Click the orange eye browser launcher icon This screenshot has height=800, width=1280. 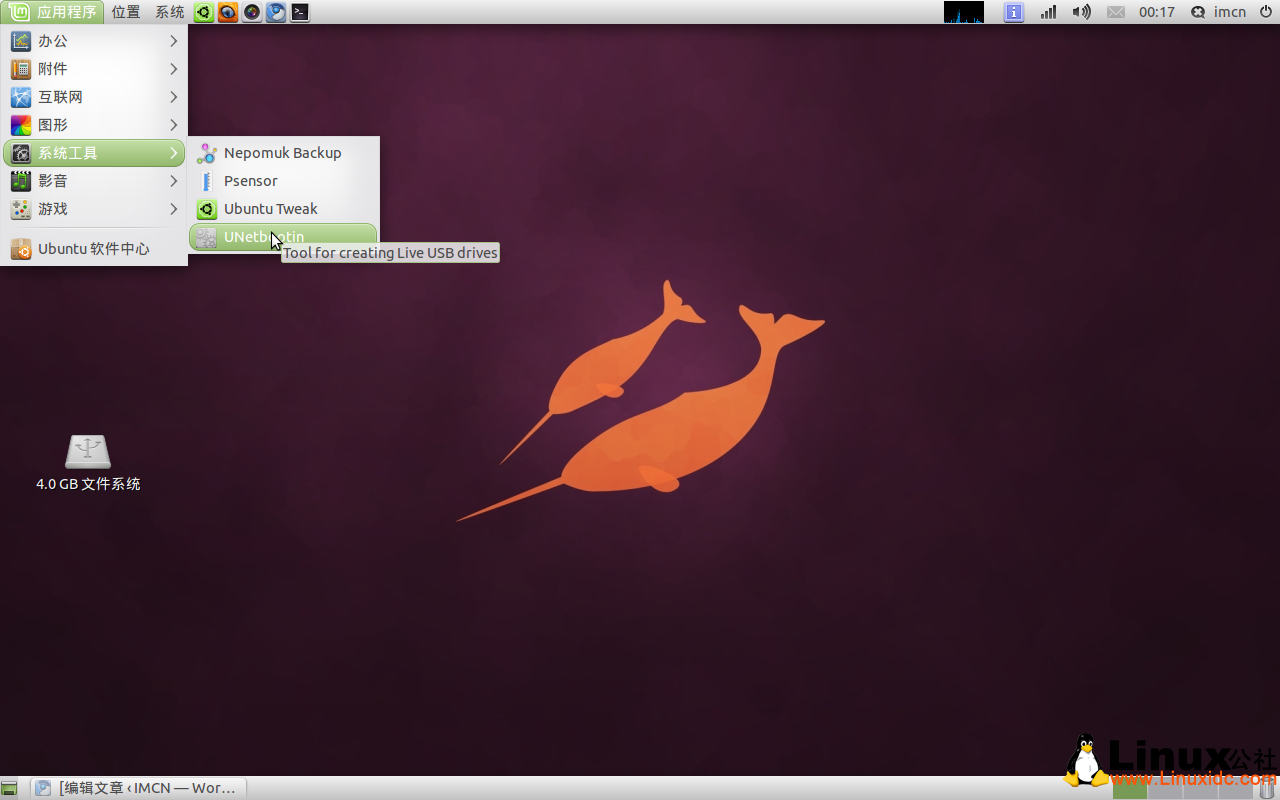coord(227,12)
